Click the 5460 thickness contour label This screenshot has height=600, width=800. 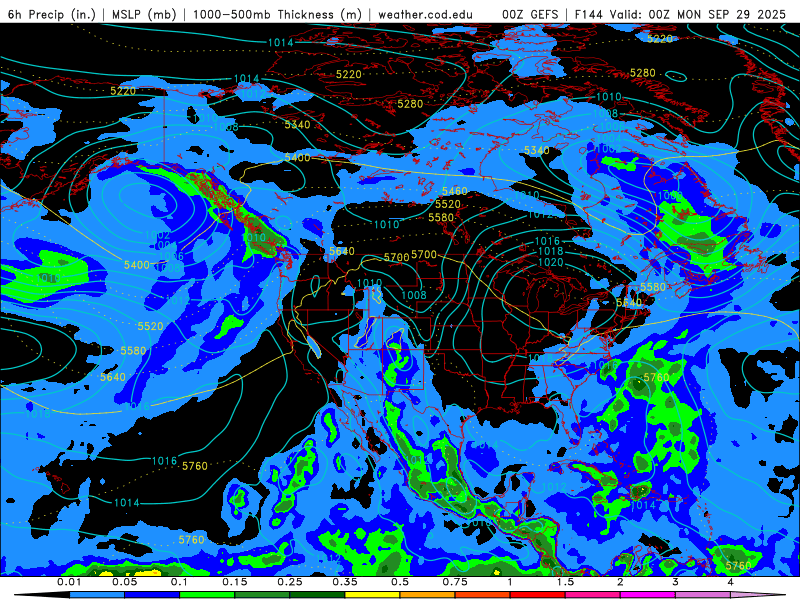pyautogui.click(x=455, y=191)
